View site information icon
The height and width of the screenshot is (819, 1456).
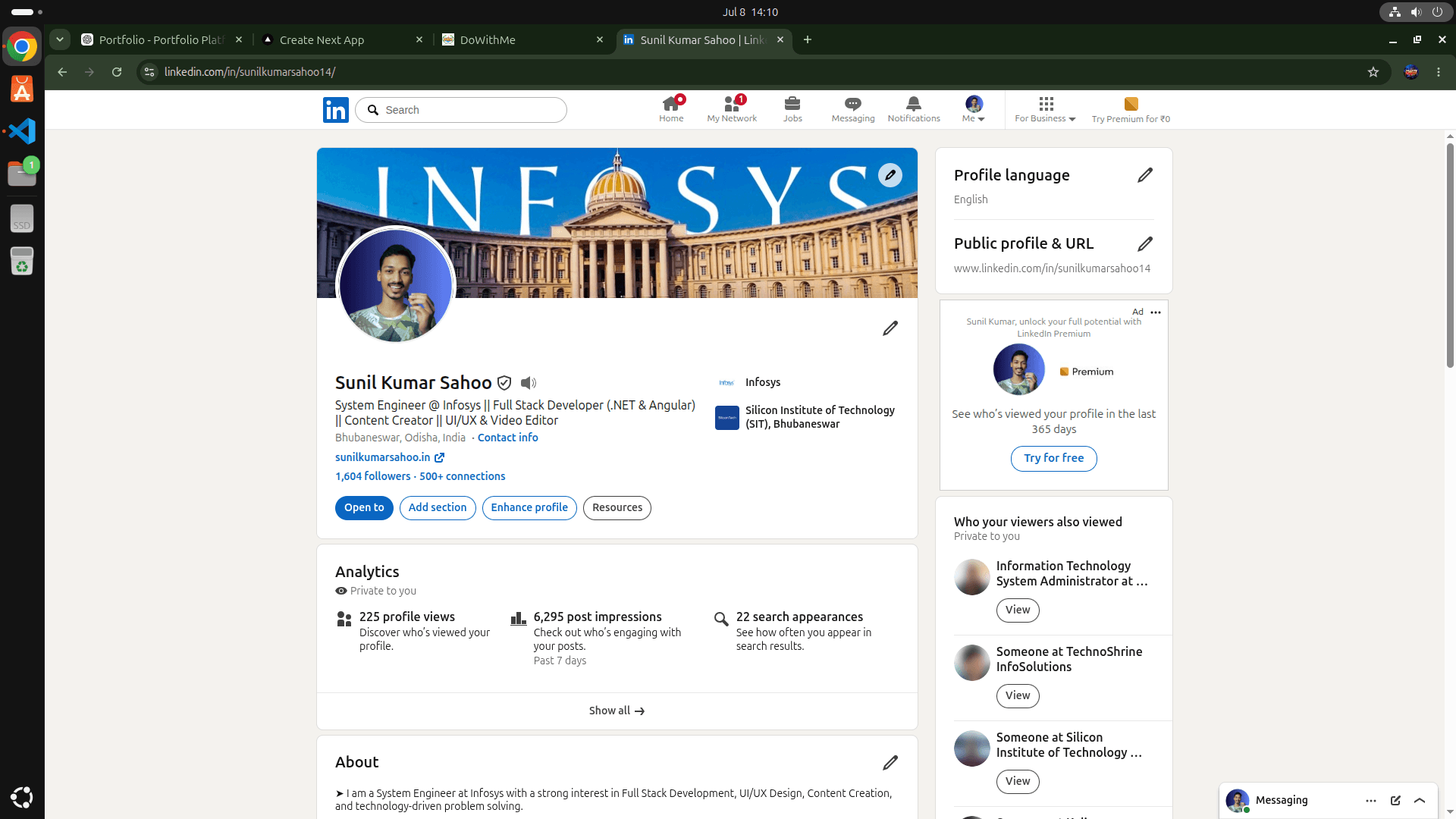coord(149,72)
